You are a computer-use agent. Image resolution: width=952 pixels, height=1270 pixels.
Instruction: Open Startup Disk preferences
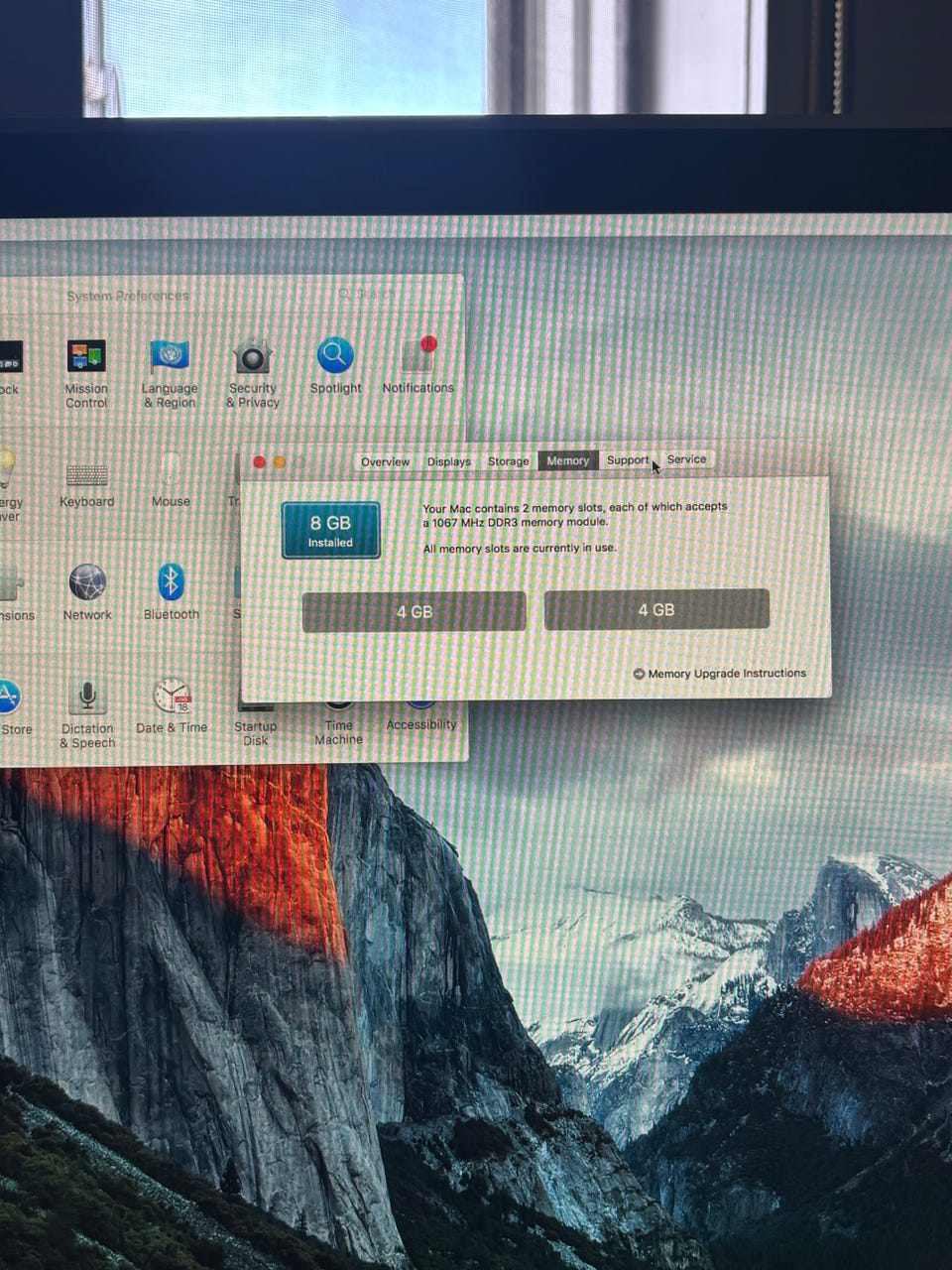(256, 724)
